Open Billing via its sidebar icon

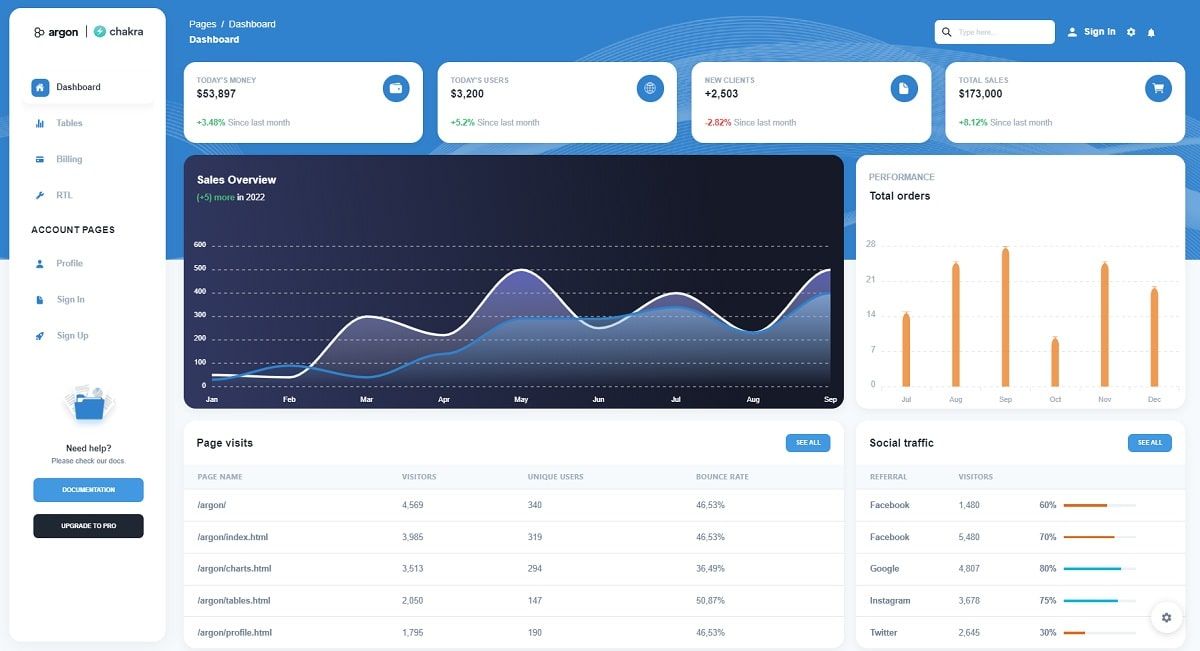[x=38, y=159]
